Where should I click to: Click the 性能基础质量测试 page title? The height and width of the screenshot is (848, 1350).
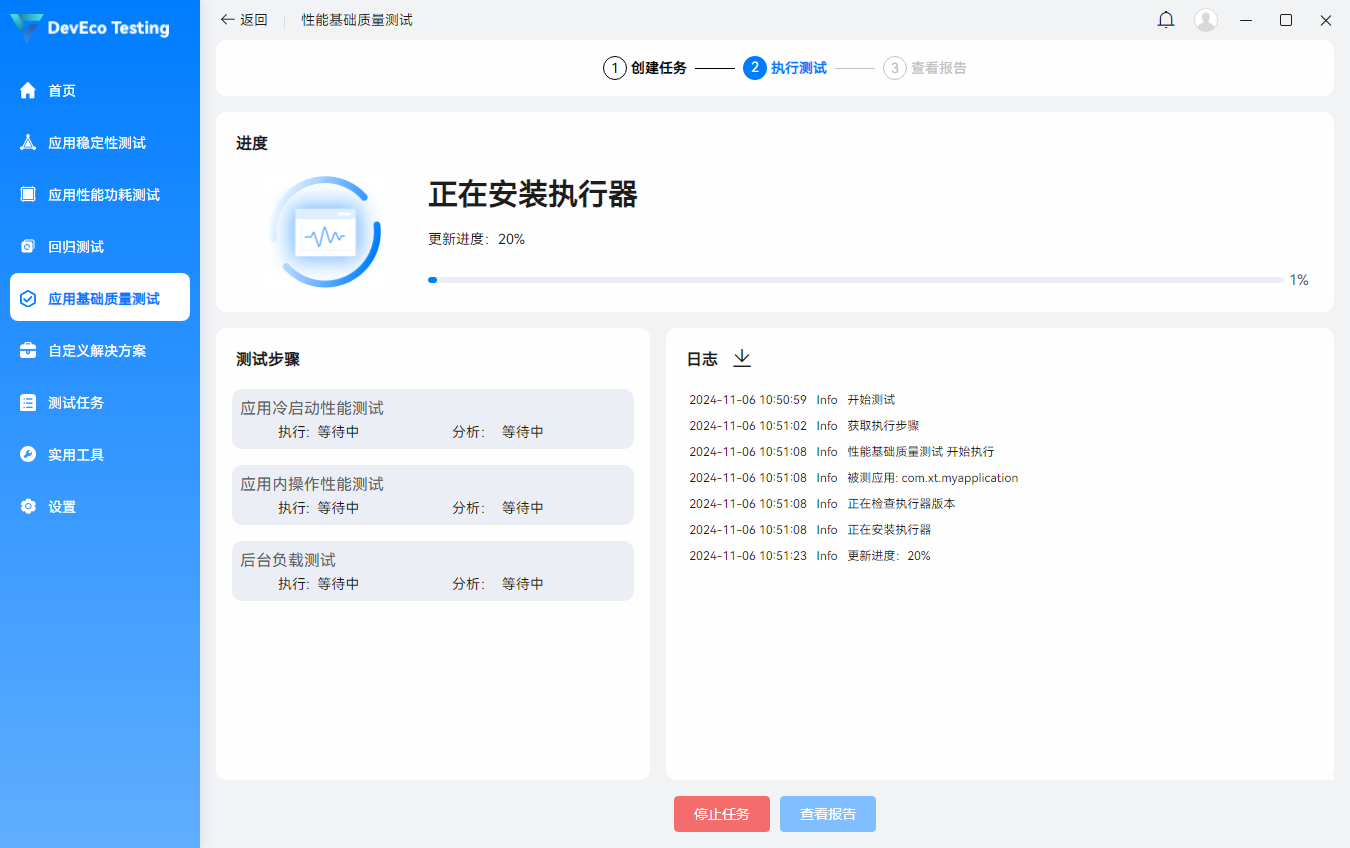pos(357,20)
